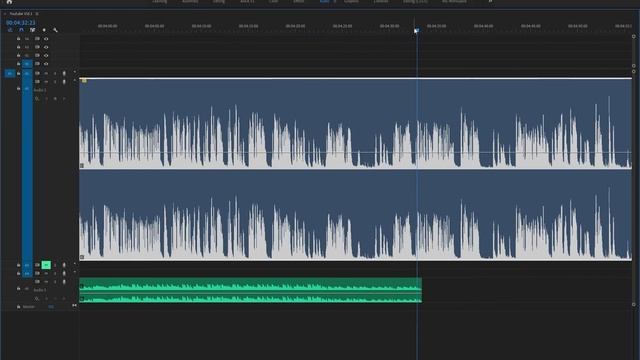Lock the topmost video track
This screenshot has height=360, width=640.
point(18,39)
